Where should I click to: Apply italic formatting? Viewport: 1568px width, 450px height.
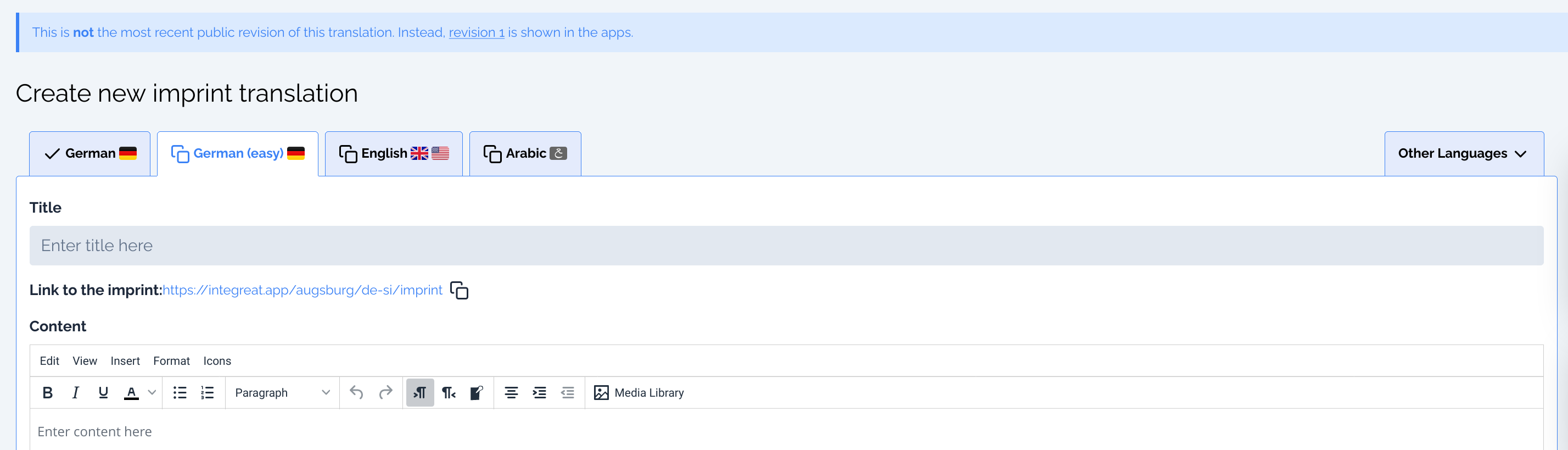[x=75, y=393]
